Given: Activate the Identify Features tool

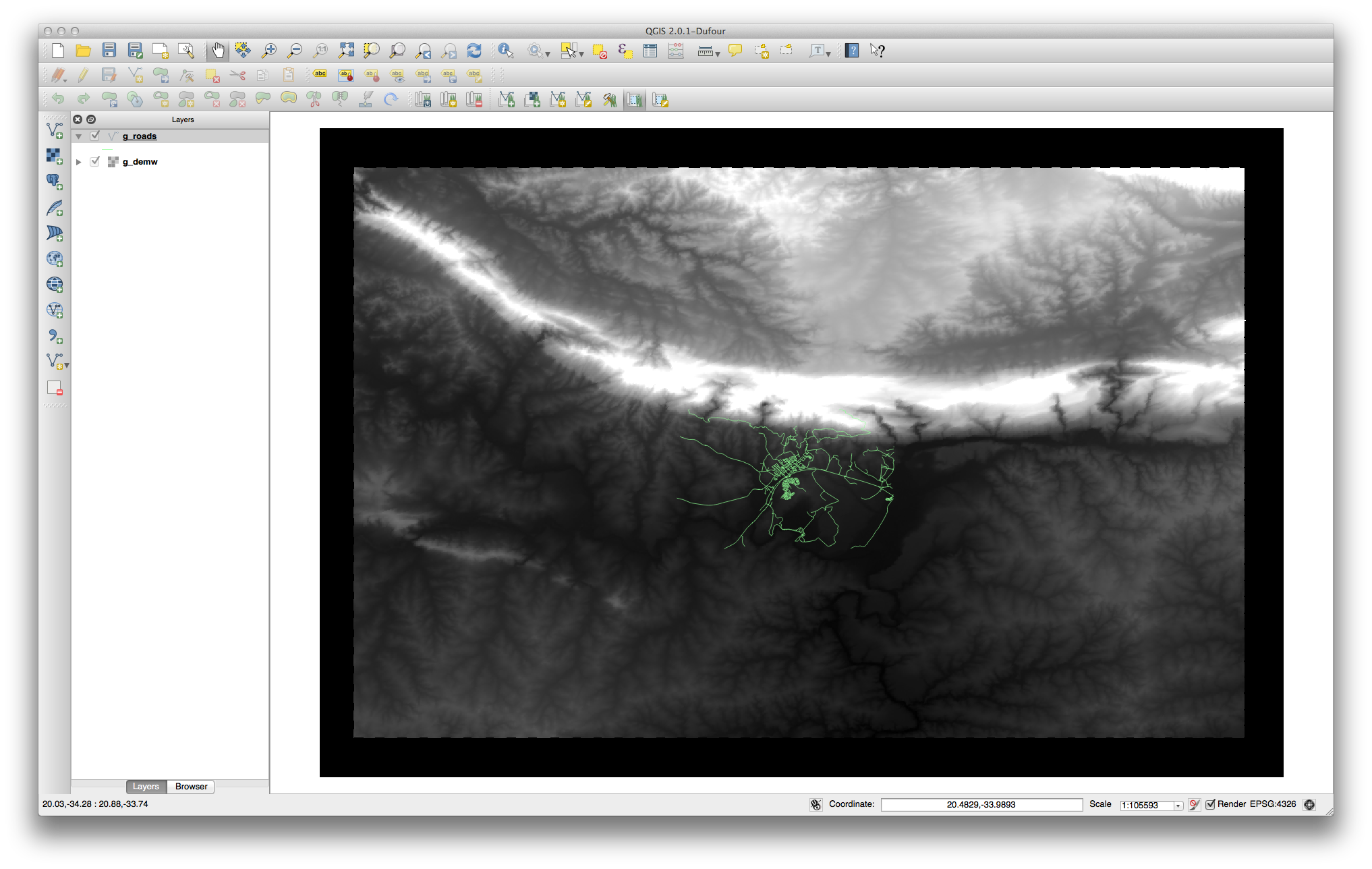Looking at the screenshot, I should [506, 51].
